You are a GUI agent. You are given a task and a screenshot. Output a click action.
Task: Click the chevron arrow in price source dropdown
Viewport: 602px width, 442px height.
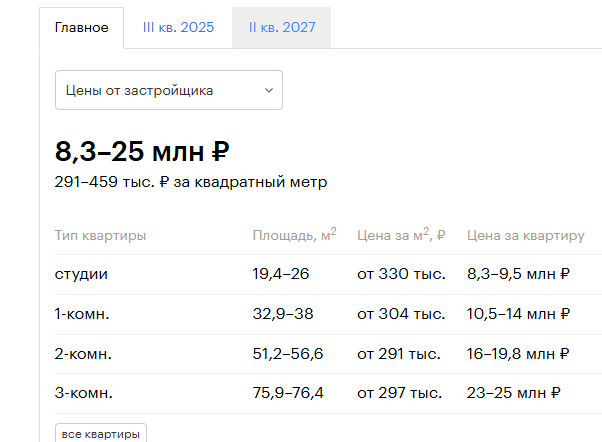tap(269, 91)
